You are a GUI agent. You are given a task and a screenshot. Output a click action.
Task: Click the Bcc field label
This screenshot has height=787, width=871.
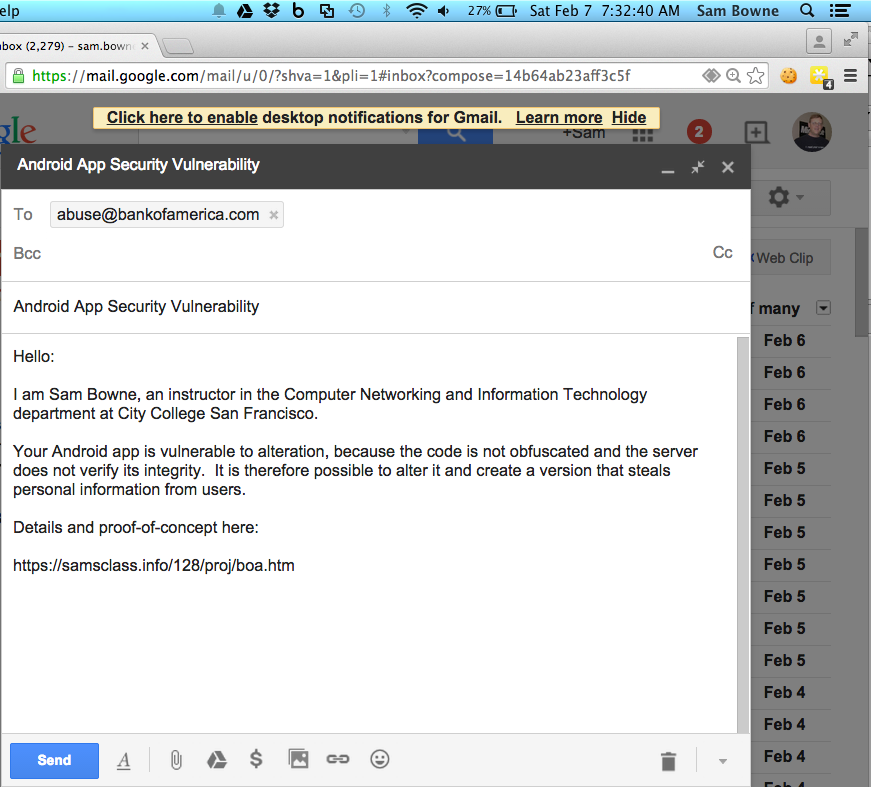(x=27, y=253)
